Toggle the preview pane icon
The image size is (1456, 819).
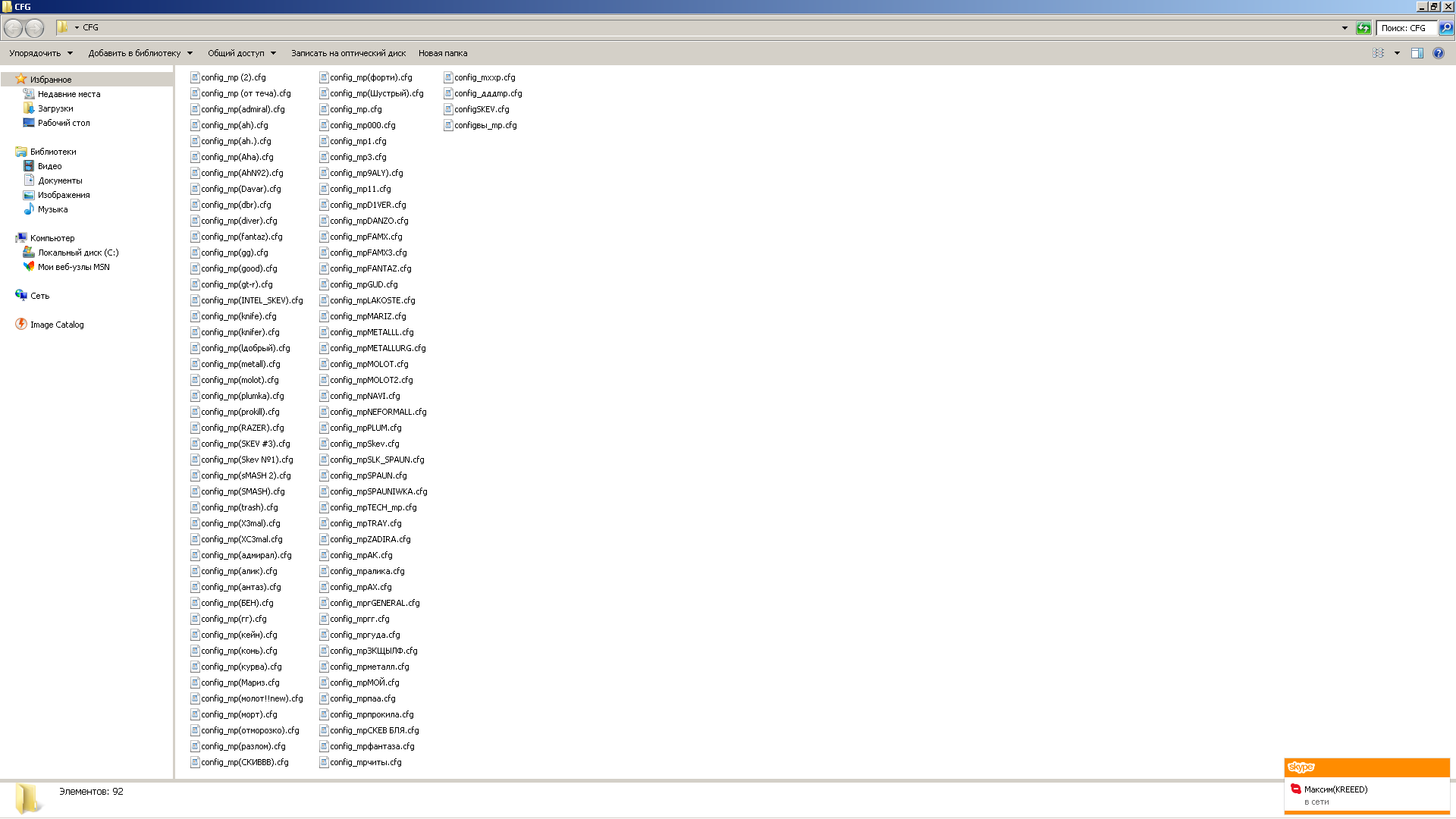pos(1417,53)
